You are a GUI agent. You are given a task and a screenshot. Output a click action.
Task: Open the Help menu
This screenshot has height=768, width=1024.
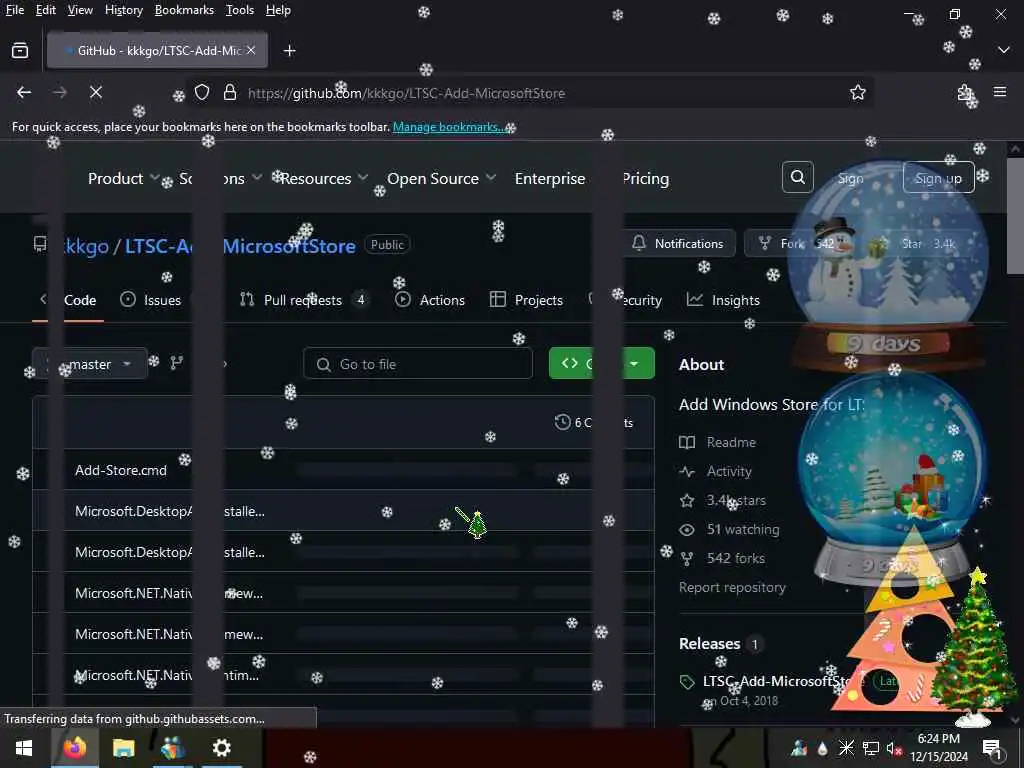(x=278, y=10)
